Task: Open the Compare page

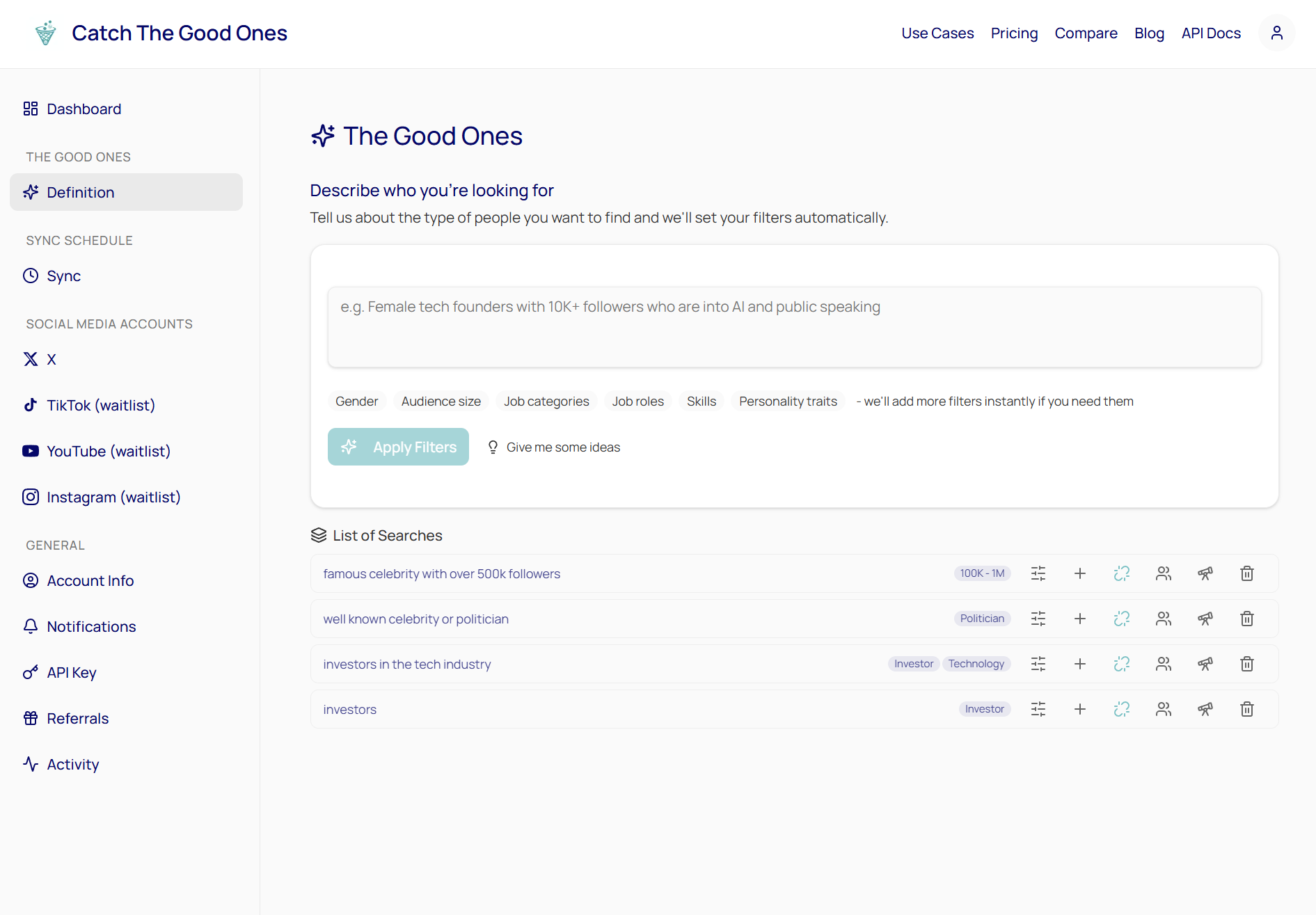Action: (x=1086, y=33)
